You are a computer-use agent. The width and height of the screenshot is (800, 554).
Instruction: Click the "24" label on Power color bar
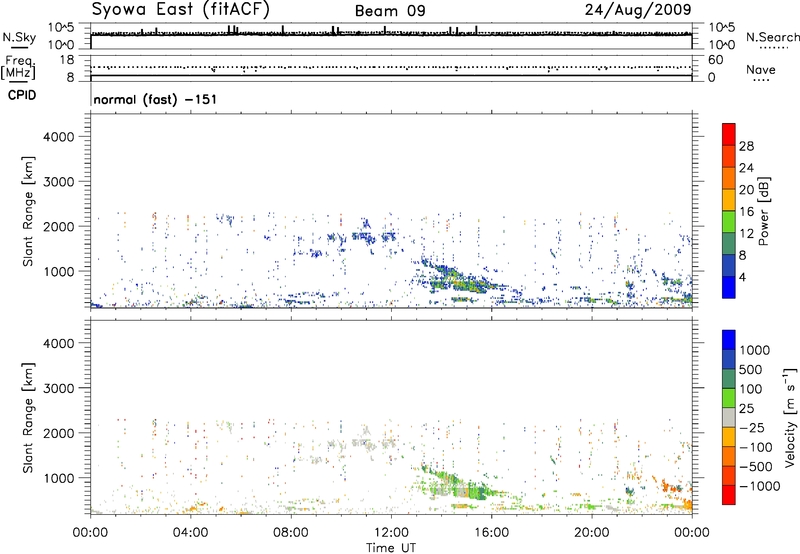[746, 168]
